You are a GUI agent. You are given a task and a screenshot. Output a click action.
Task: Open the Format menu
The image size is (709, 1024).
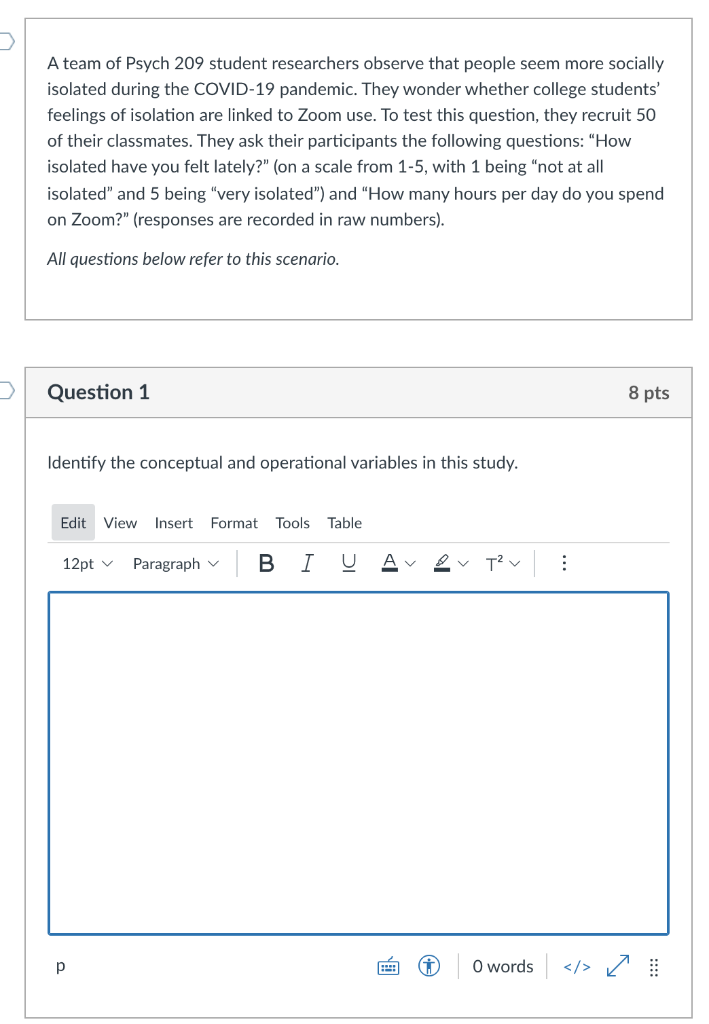pyautogui.click(x=233, y=522)
